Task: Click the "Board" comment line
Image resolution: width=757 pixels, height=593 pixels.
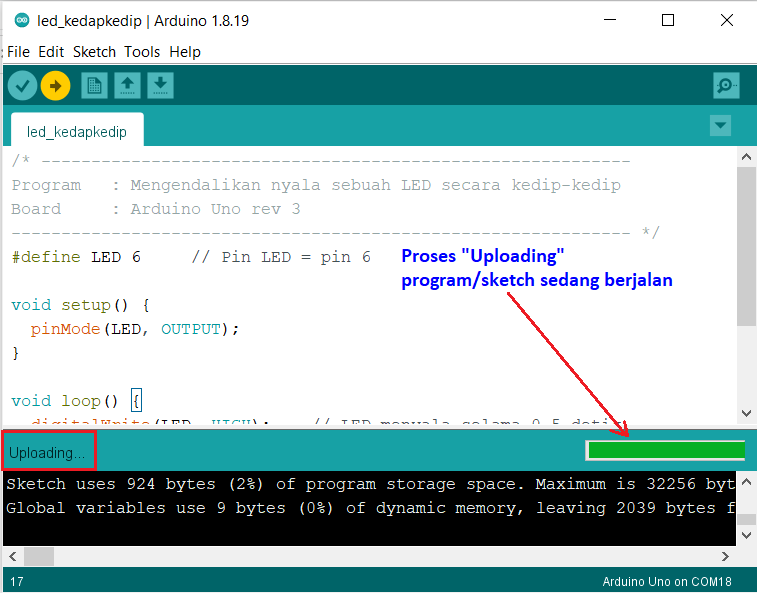Action: (x=156, y=209)
